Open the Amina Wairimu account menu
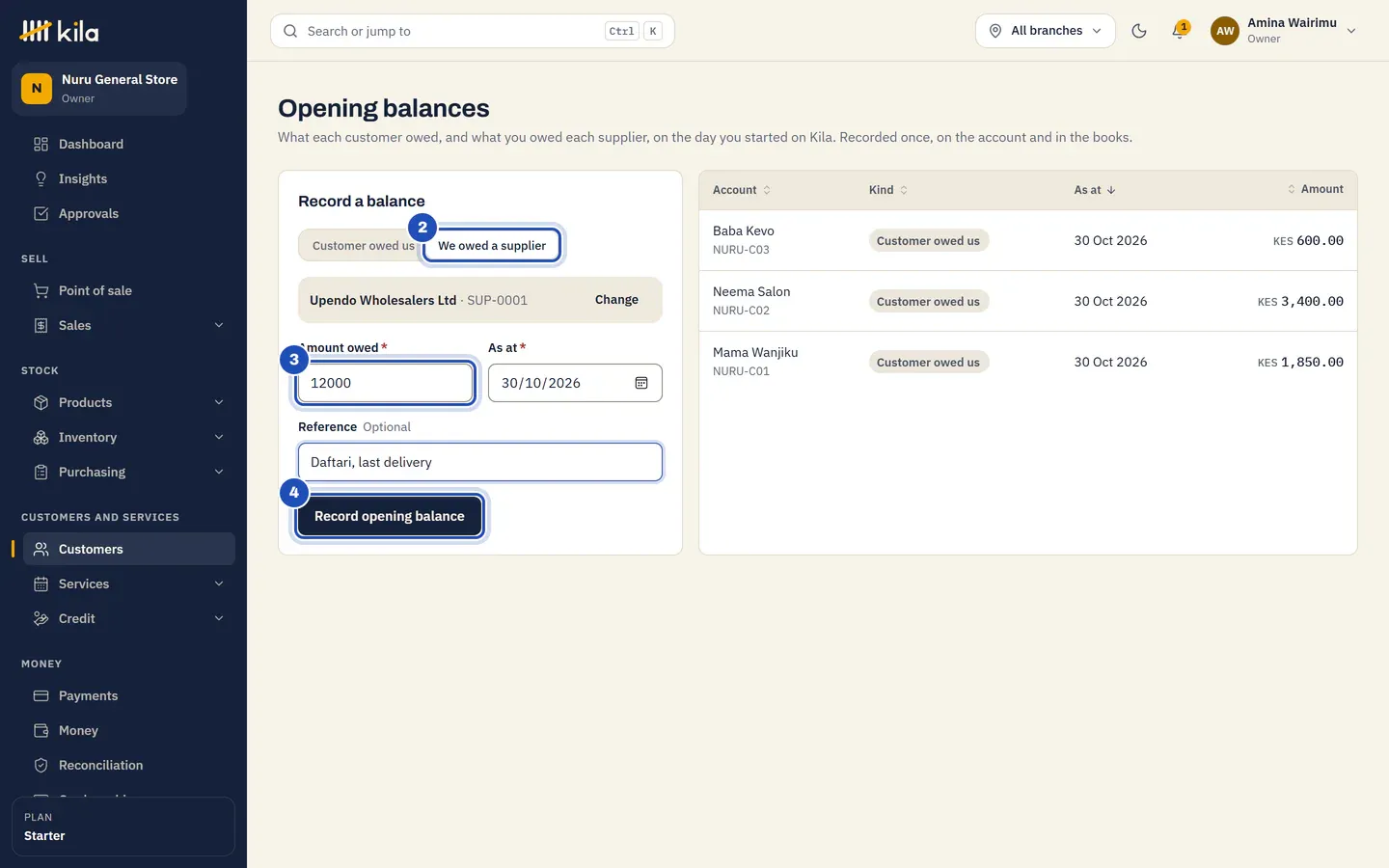 click(x=1284, y=31)
